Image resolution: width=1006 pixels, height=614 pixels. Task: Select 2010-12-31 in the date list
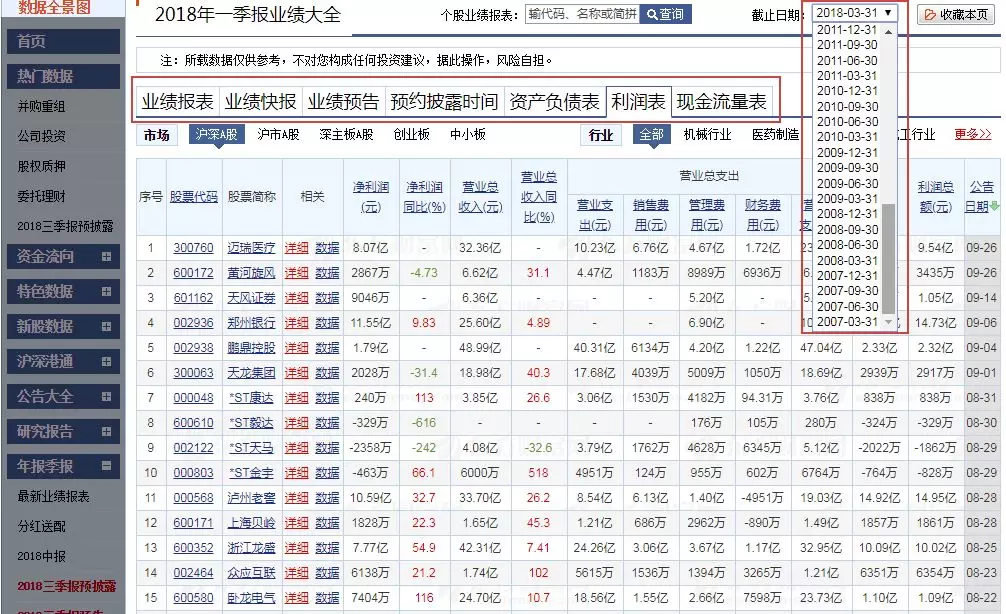(847, 91)
